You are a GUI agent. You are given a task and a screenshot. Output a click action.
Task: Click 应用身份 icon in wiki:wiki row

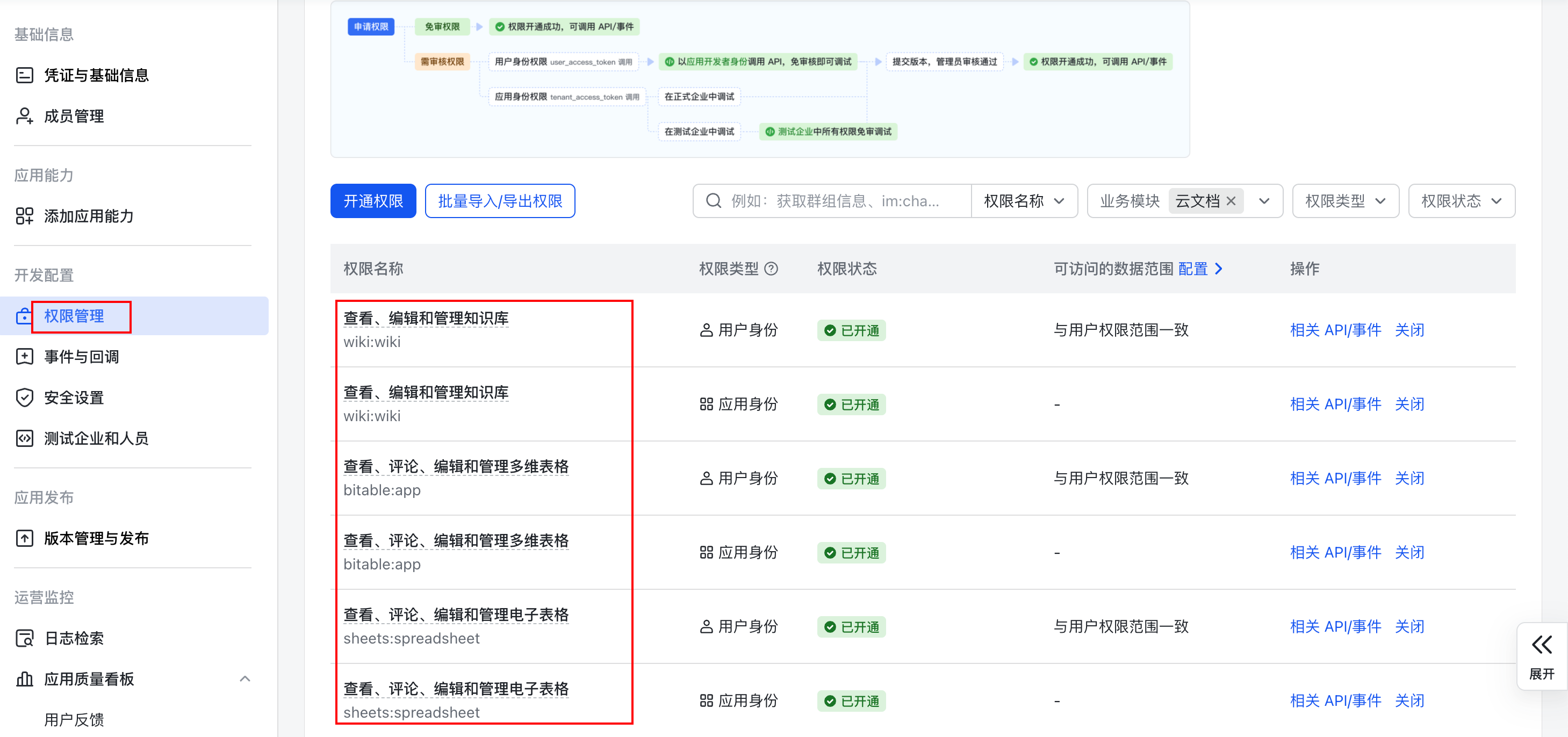coord(706,404)
